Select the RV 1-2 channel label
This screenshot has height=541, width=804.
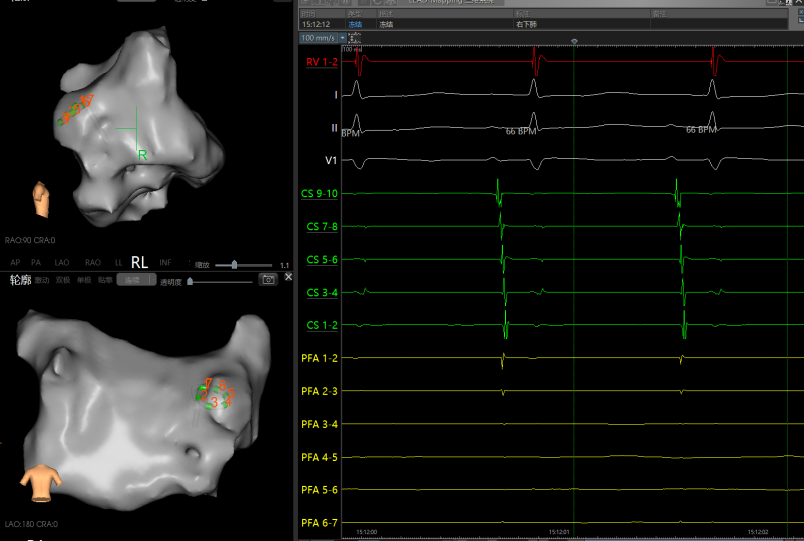click(x=322, y=63)
